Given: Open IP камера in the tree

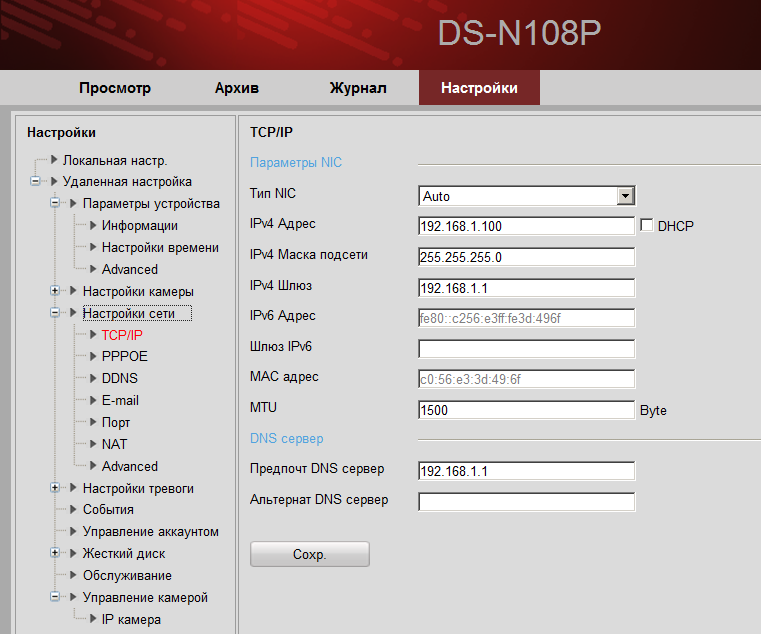Looking at the screenshot, I should tap(131, 619).
